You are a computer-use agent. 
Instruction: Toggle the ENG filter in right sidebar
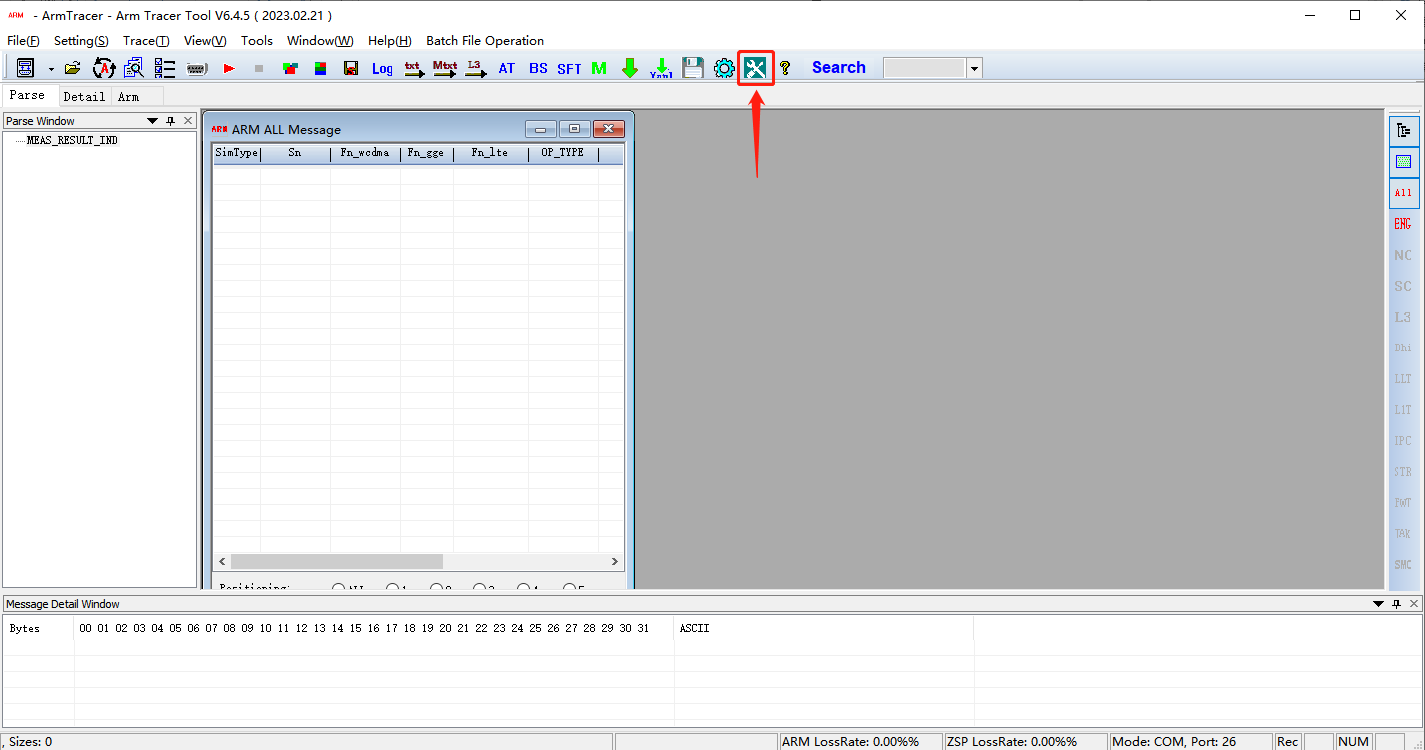[x=1403, y=224]
